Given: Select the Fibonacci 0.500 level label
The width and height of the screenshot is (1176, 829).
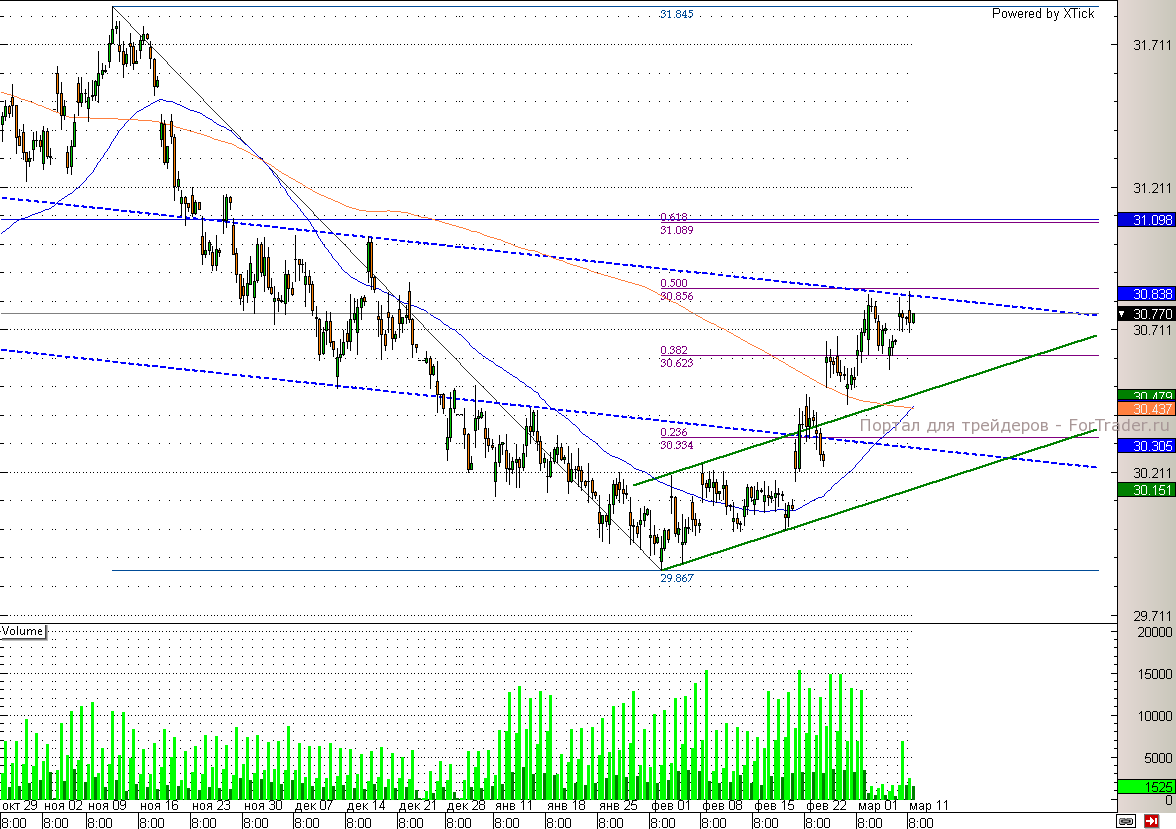Looking at the screenshot, I should pos(674,283).
